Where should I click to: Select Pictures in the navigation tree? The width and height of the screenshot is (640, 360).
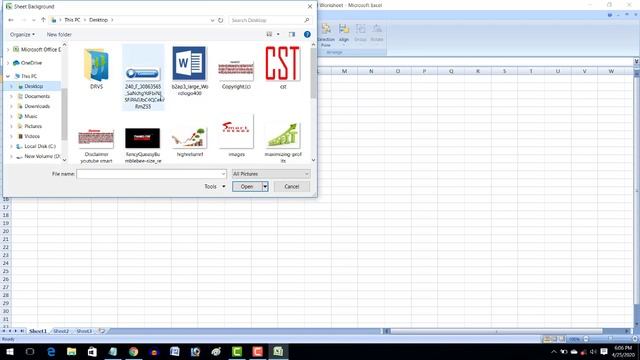click(x=33, y=127)
